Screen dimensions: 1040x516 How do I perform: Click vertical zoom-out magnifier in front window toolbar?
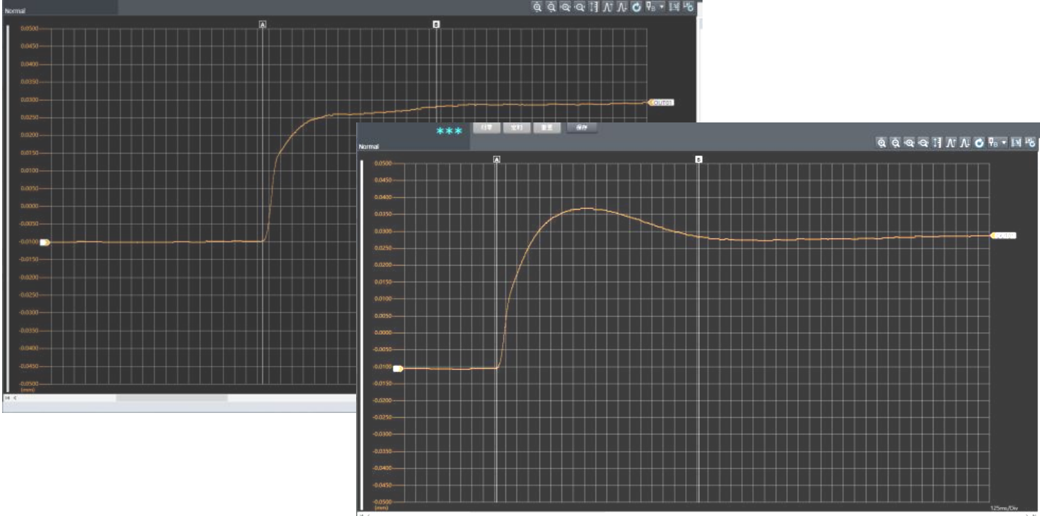point(895,143)
